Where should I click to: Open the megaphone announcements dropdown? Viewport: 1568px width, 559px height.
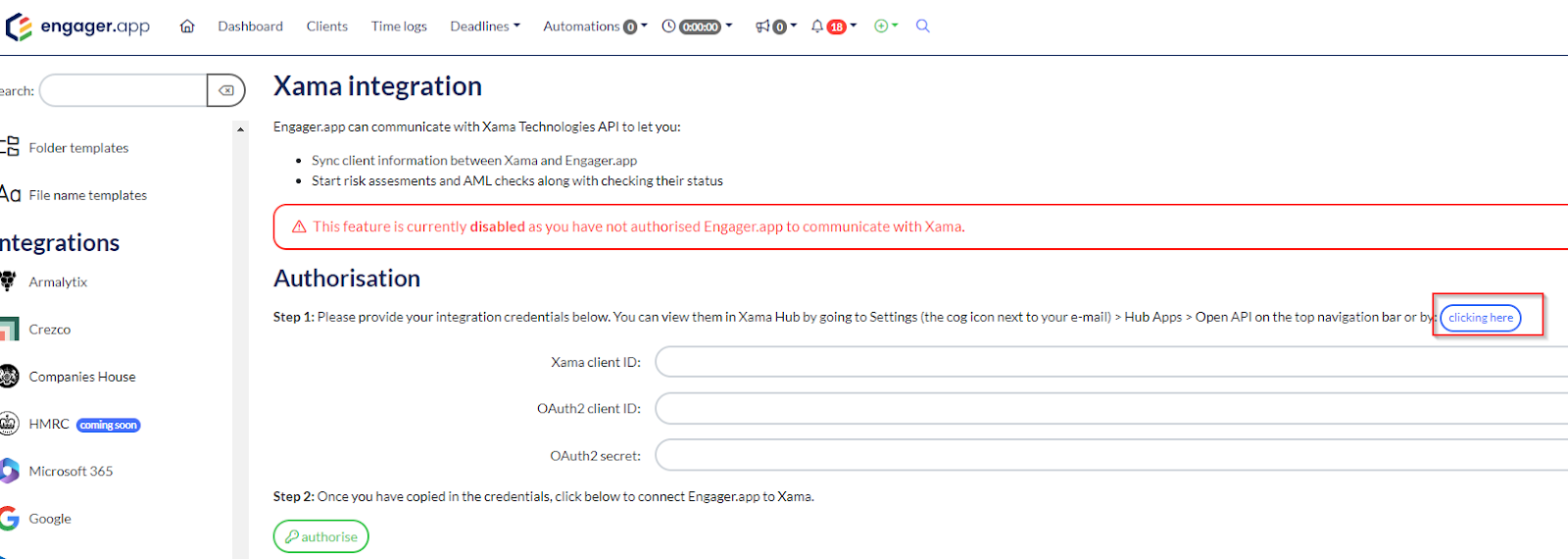[775, 26]
